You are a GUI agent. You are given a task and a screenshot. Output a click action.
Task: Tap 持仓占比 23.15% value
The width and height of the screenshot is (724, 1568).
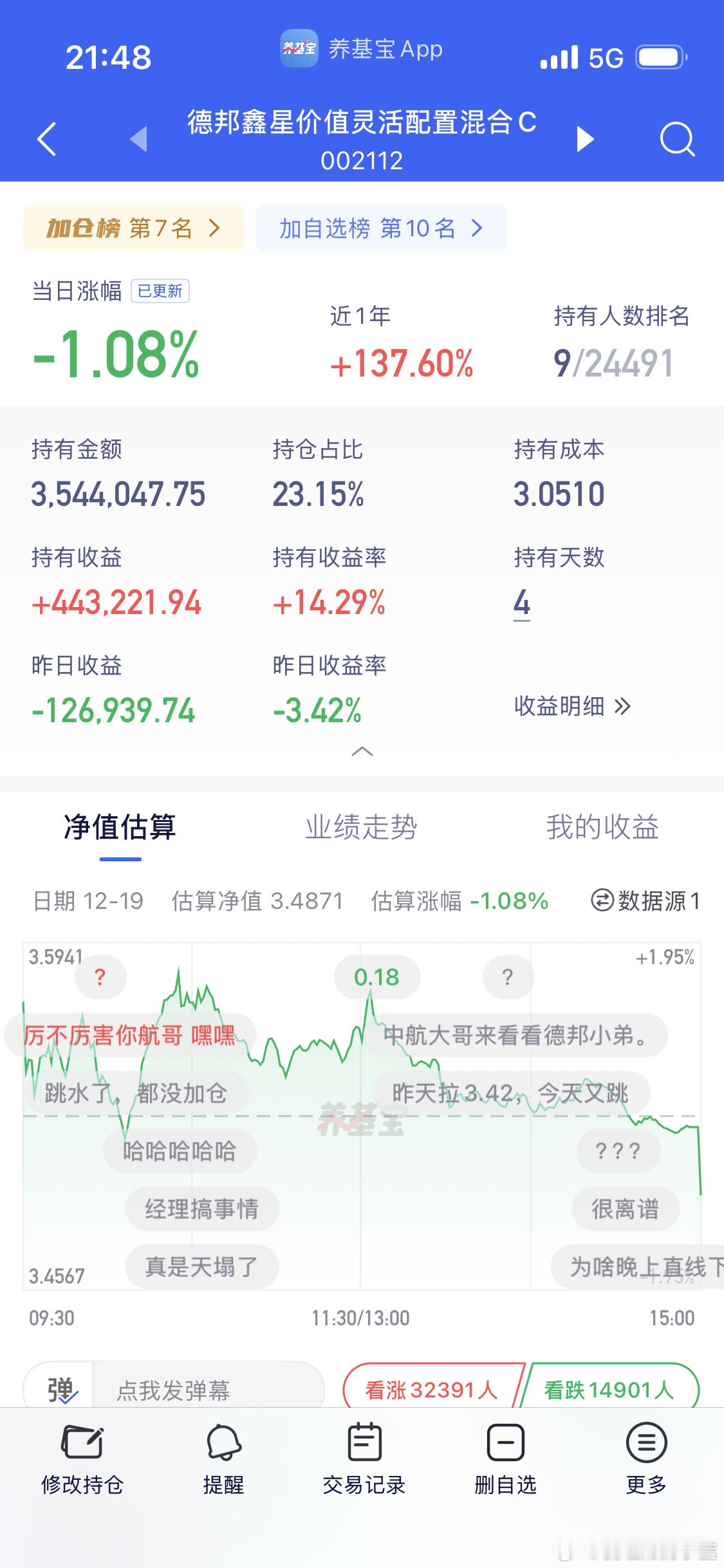pos(319,494)
